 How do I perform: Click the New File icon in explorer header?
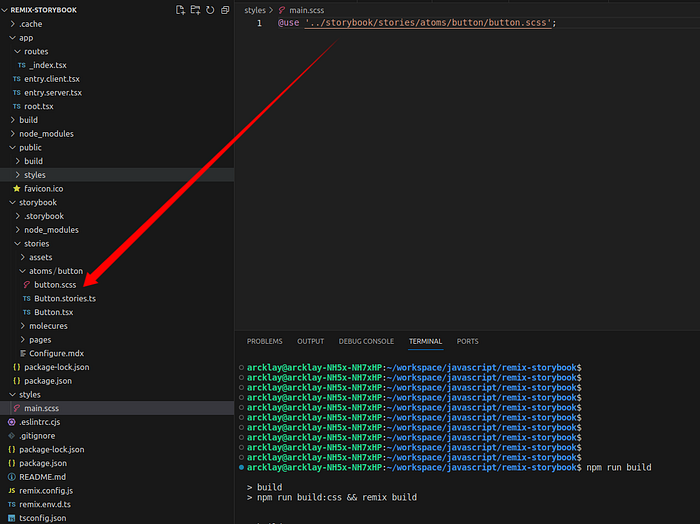click(180, 10)
